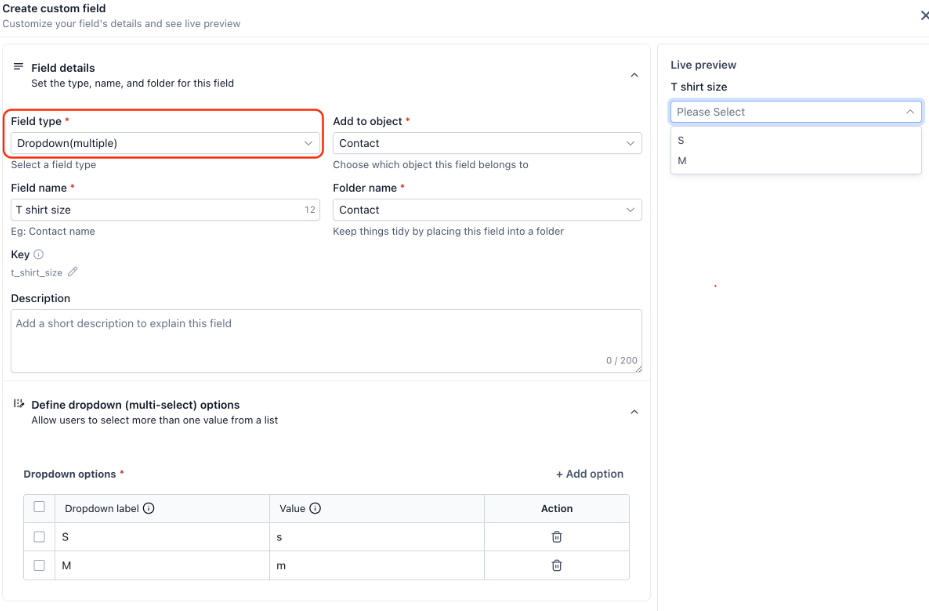Screen dimensions: 929x611
Task: Click the pencil icon to edit key
Action: click(x=73, y=272)
